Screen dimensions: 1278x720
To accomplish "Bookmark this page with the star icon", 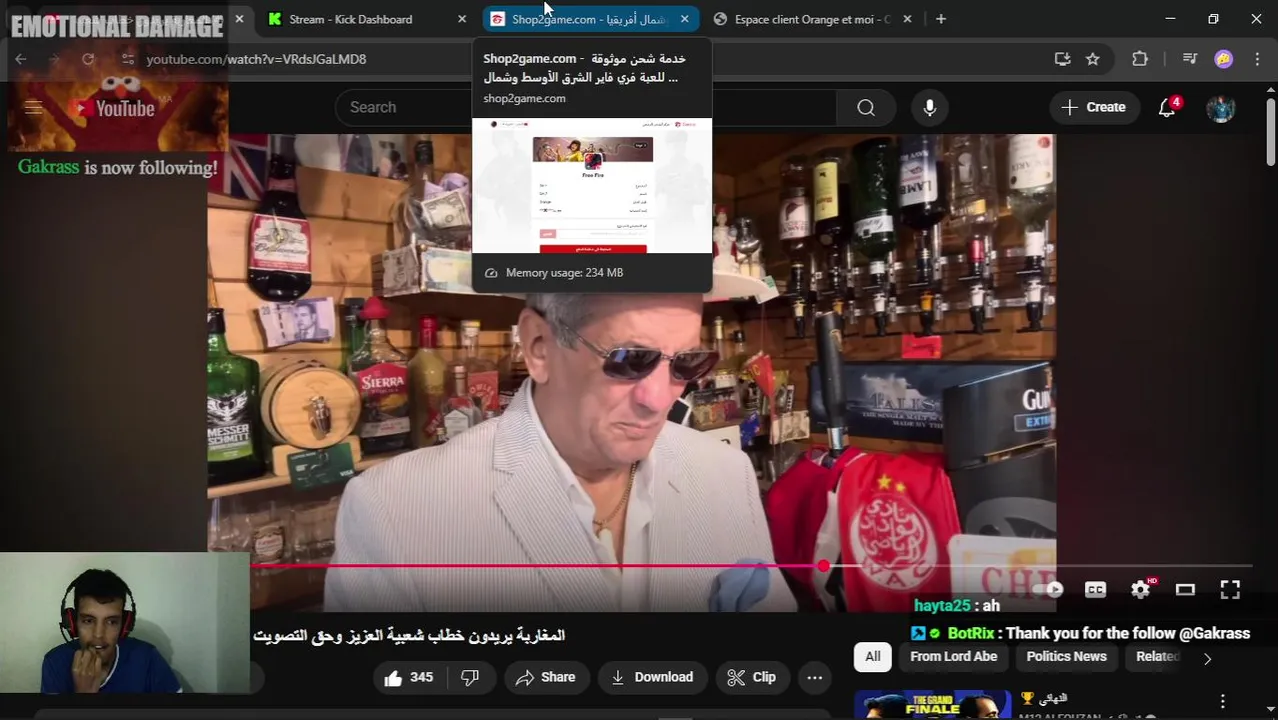I will point(1093,59).
